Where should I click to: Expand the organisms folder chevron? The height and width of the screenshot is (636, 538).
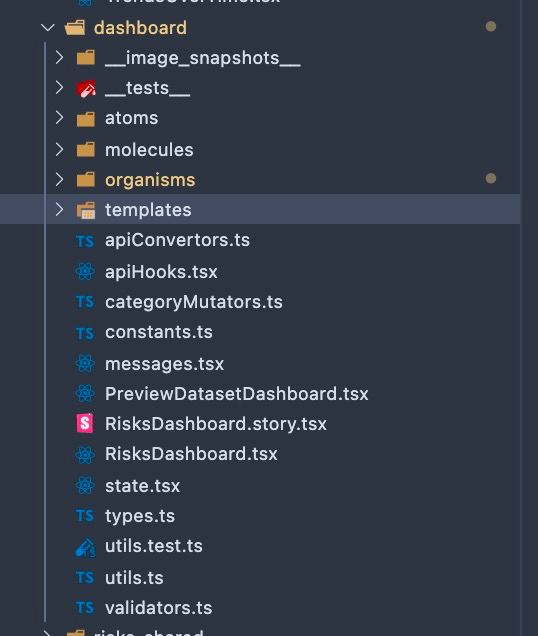(59, 179)
